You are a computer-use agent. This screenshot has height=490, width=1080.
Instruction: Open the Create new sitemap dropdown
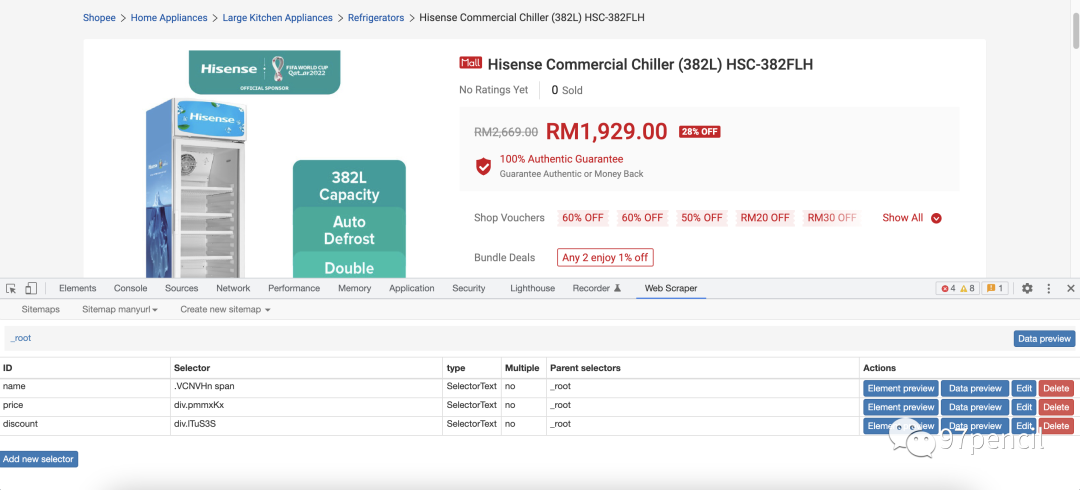(x=225, y=310)
